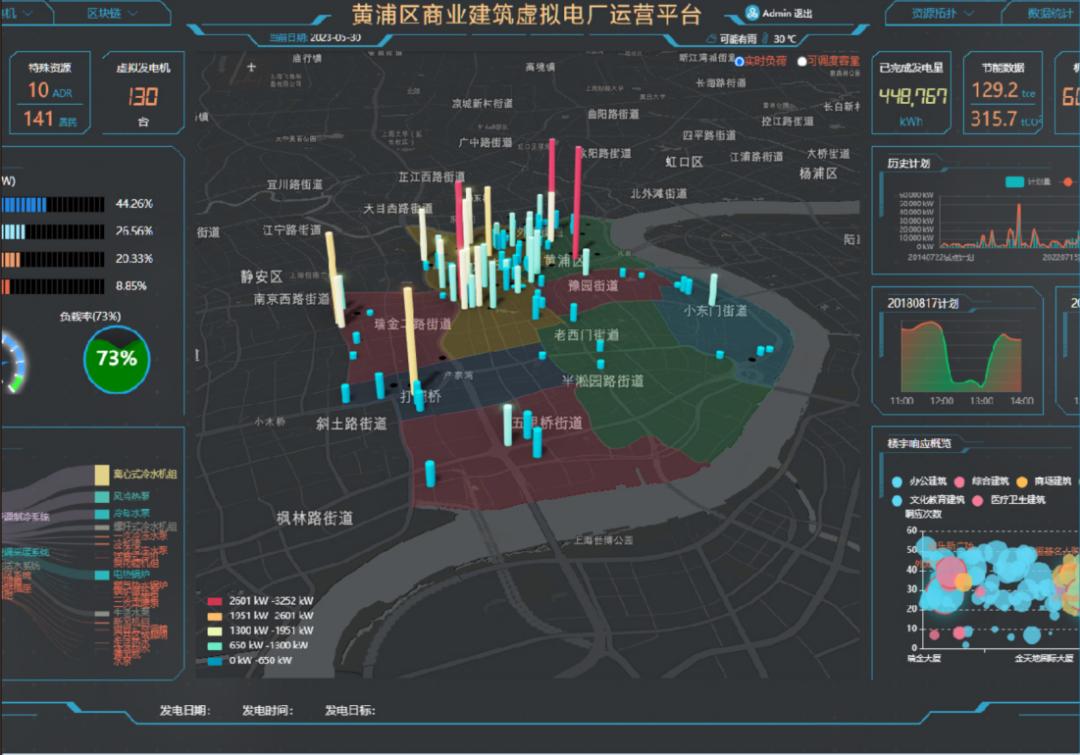Expand the top-left panel dropdown chevron
The width and height of the screenshot is (1080, 755).
(28, 11)
